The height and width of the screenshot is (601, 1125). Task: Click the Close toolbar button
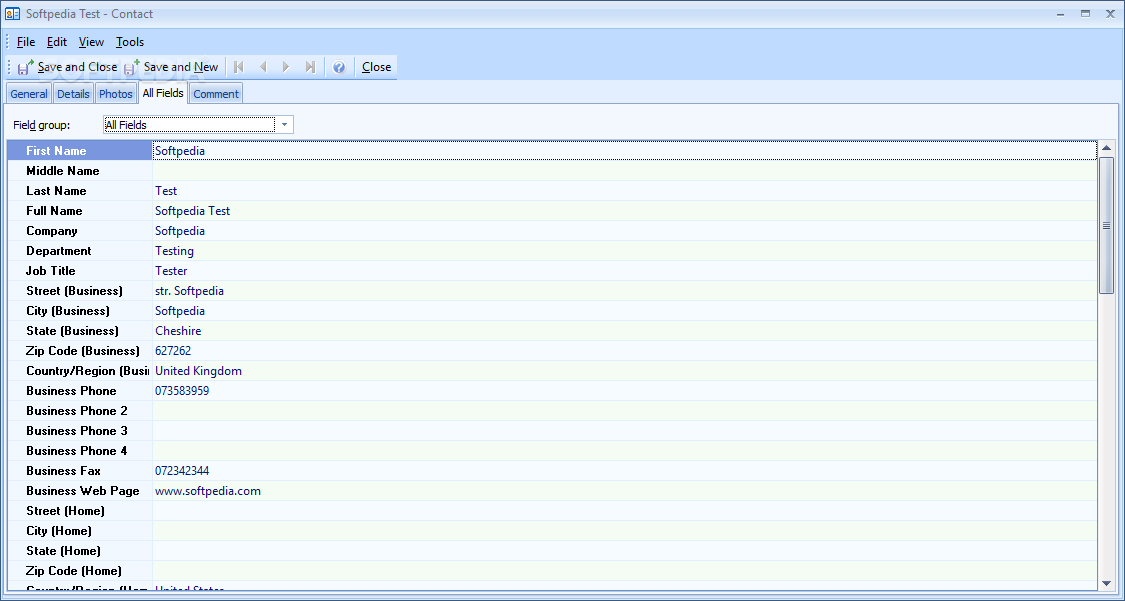coord(376,67)
